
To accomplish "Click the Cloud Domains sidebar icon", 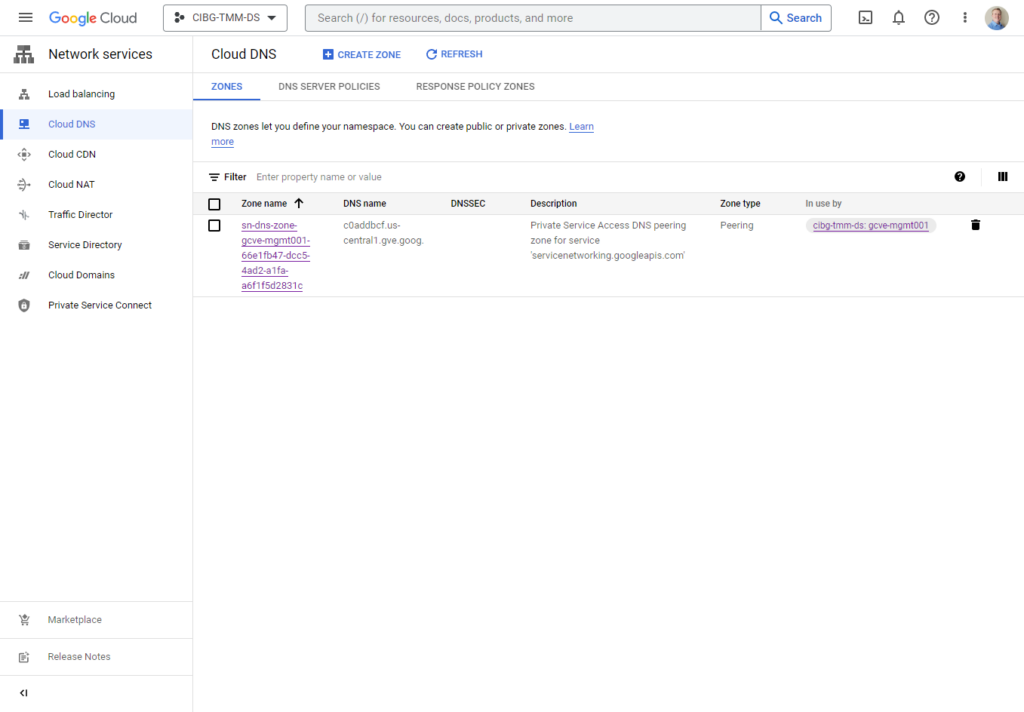I will click(x=24, y=275).
